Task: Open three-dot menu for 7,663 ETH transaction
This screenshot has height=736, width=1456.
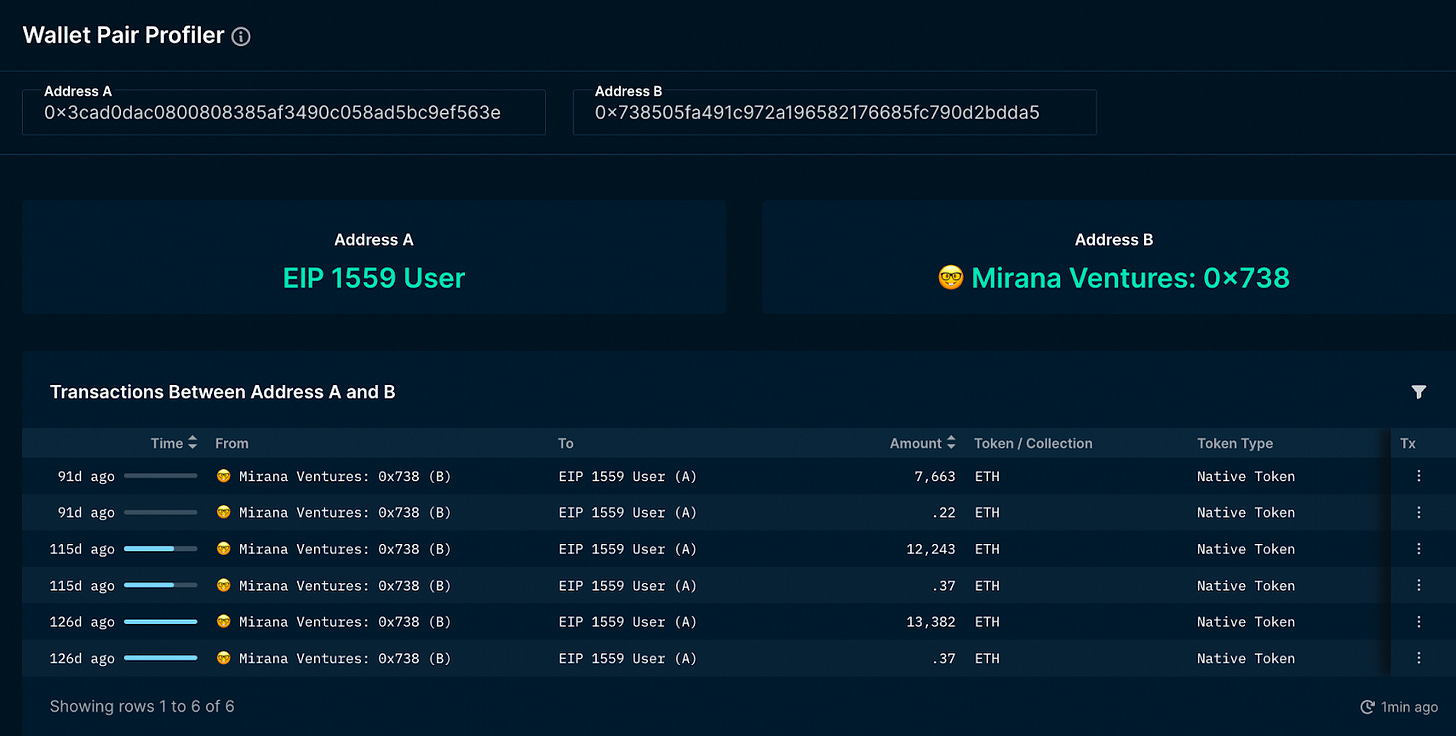Action: click(x=1418, y=476)
